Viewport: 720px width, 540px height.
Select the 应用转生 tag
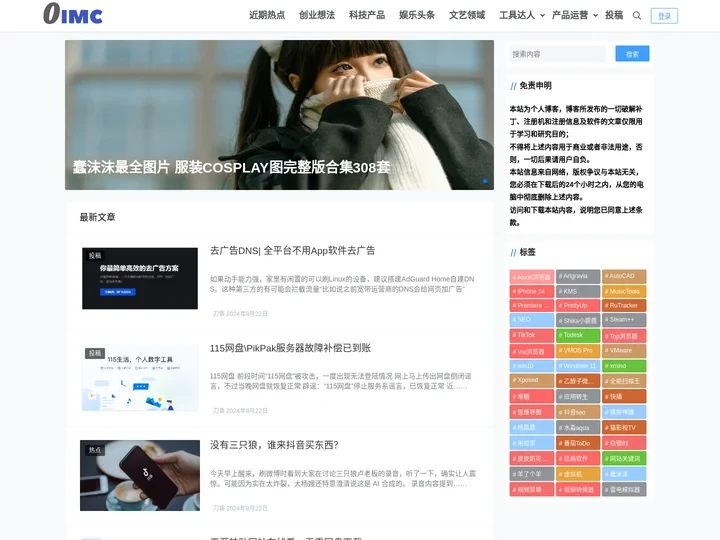(x=578, y=396)
